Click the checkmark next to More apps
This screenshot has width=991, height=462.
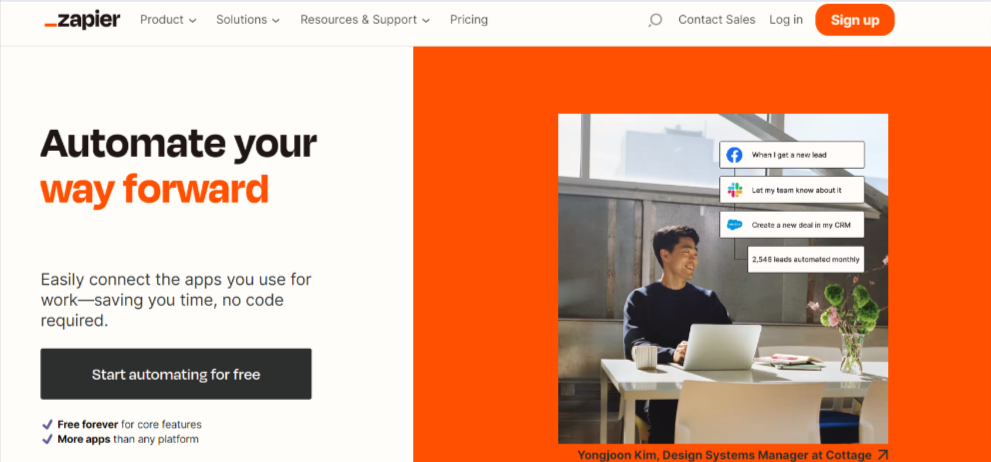pyautogui.click(x=47, y=439)
